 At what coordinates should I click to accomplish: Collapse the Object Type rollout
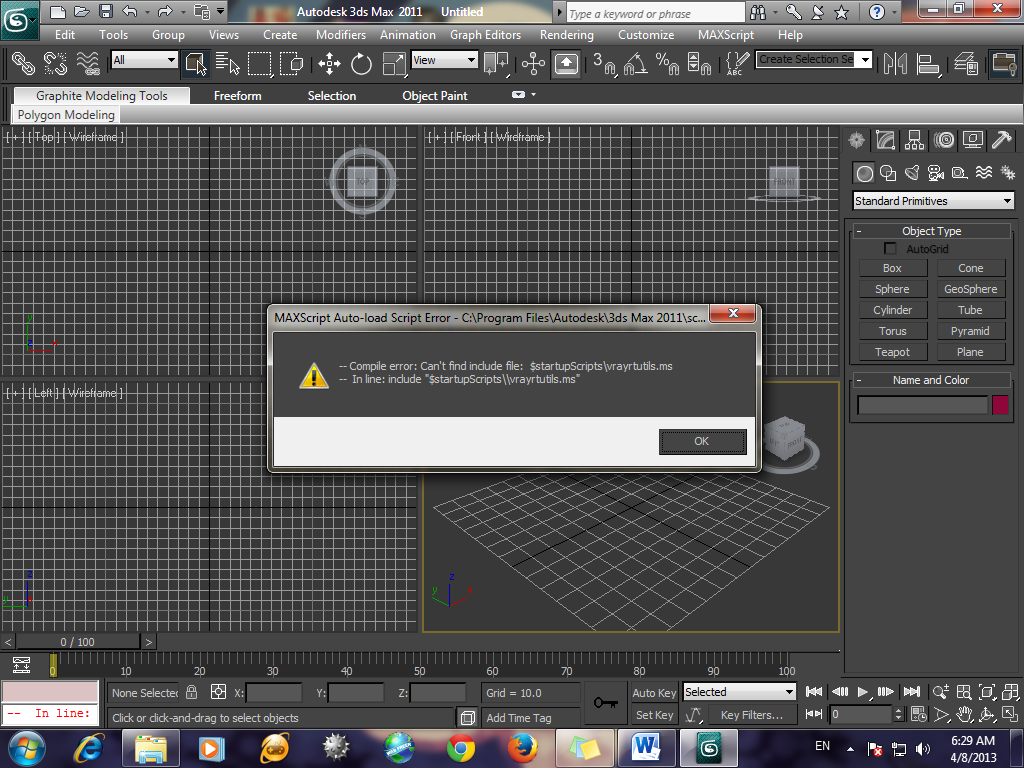tap(931, 231)
